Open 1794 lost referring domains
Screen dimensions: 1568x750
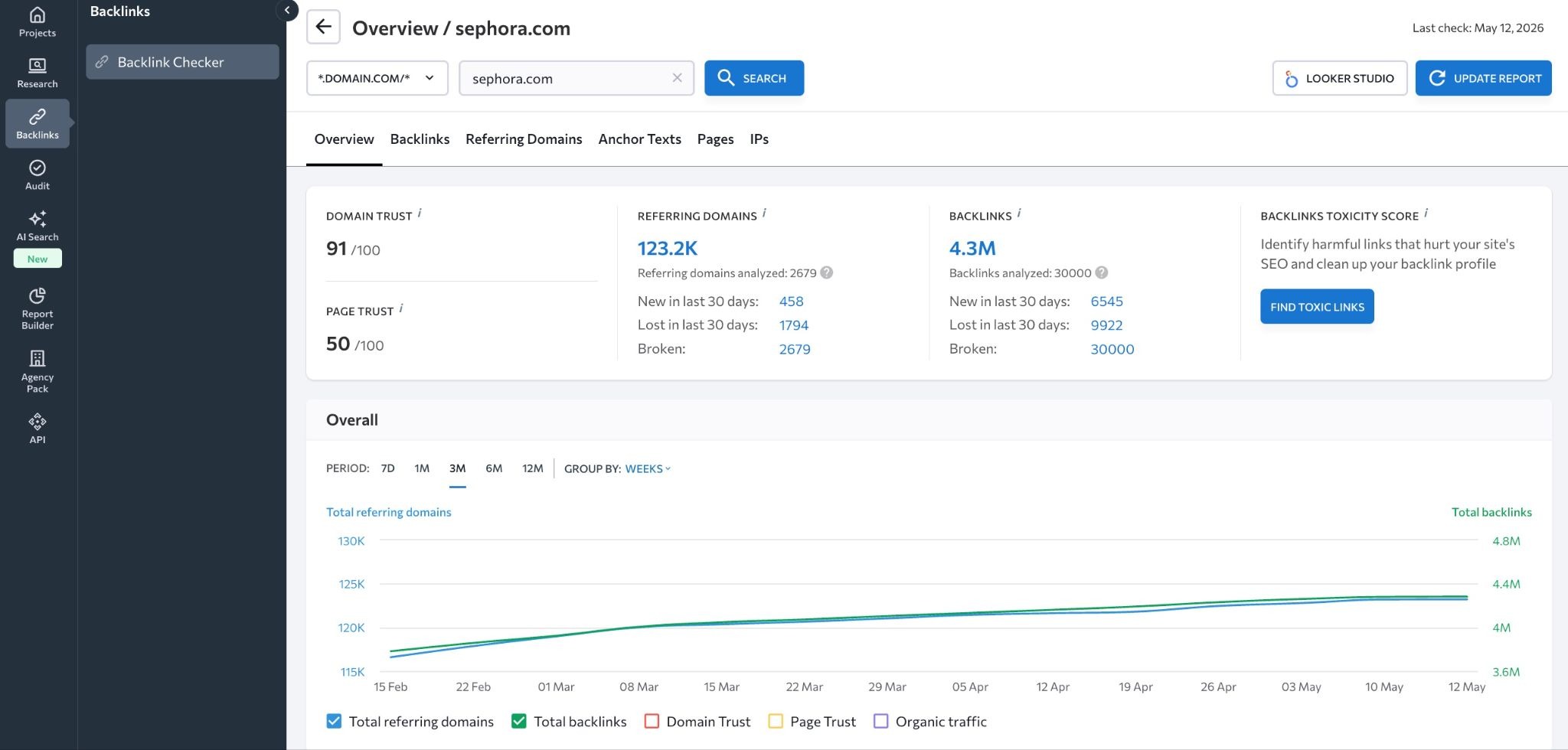pyautogui.click(x=794, y=325)
